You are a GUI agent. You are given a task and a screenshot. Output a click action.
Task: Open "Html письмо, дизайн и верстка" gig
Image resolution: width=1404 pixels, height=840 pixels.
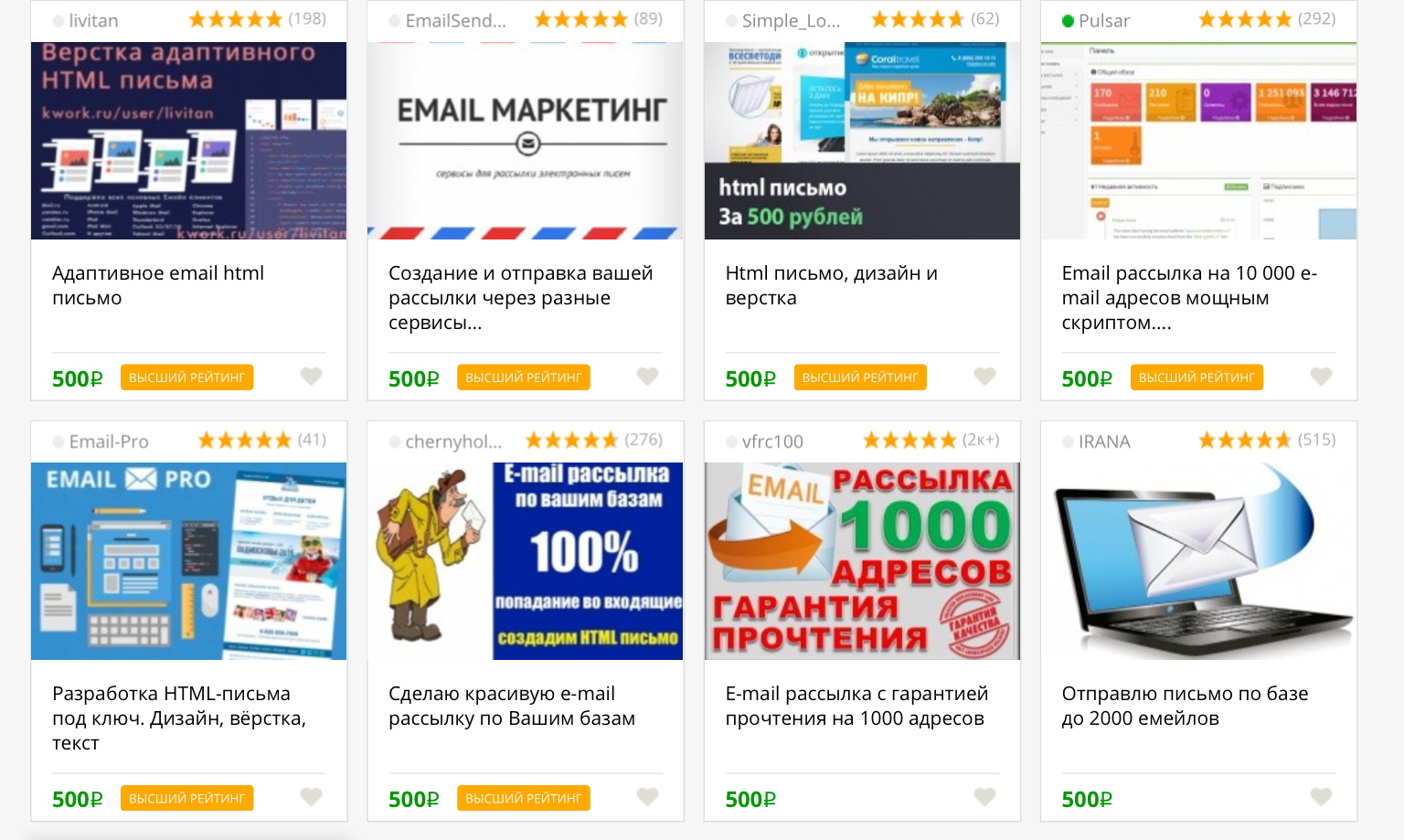pyautogui.click(x=831, y=285)
